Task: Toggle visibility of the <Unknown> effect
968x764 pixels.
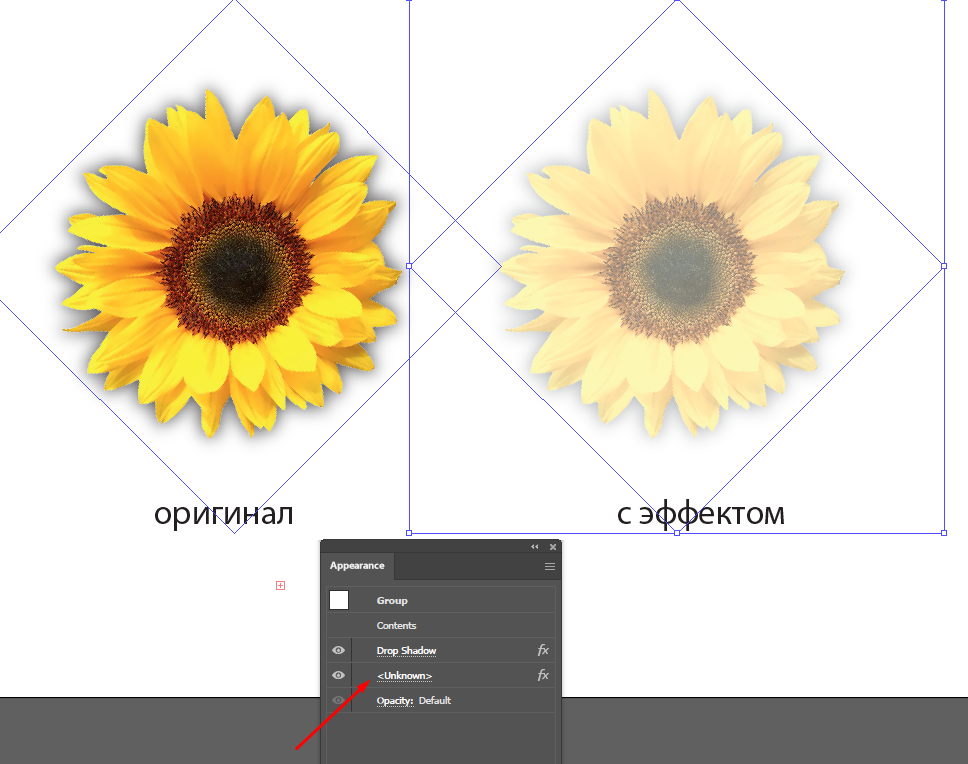Action: tap(338, 675)
